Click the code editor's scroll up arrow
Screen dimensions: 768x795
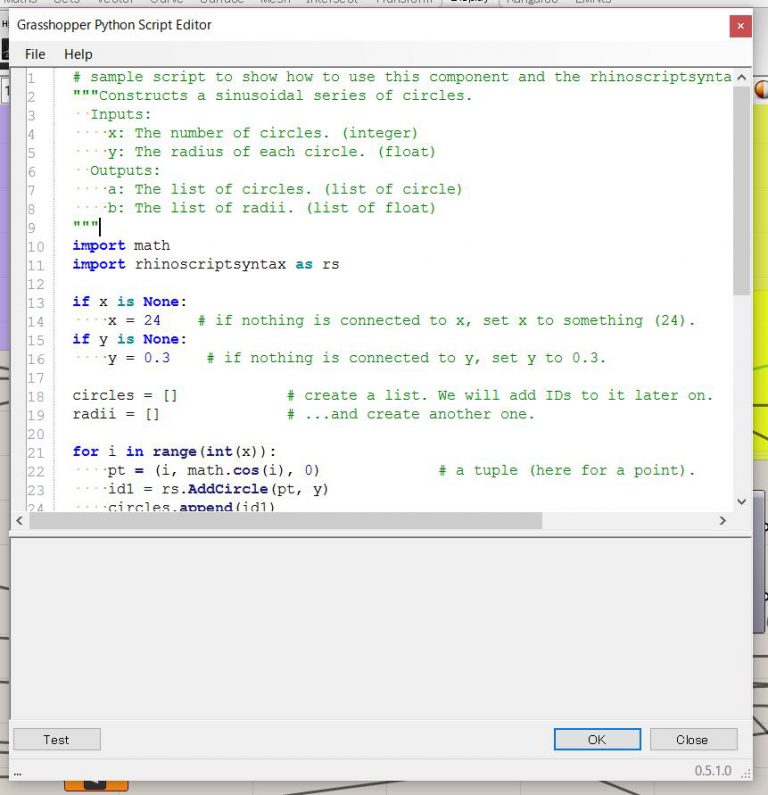point(741,77)
